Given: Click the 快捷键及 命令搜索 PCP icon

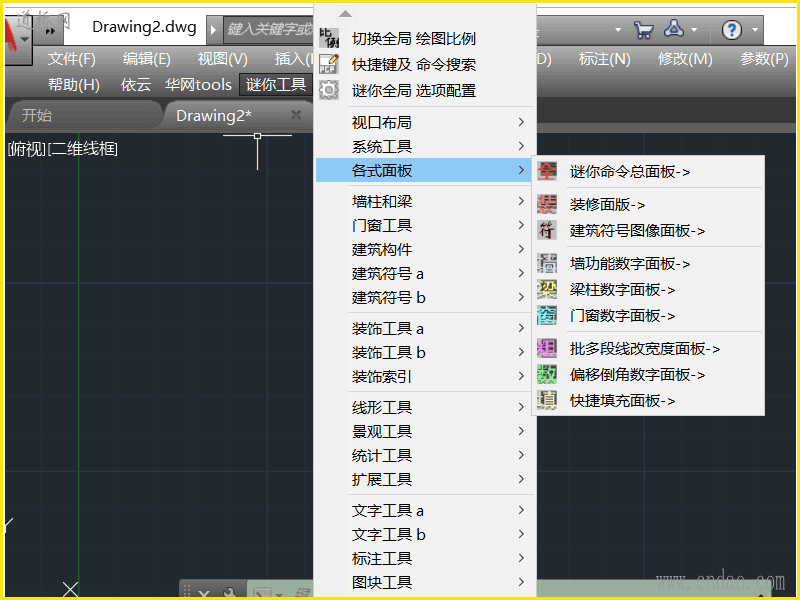Looking at the screenshot, I should pyautogui.click(x=329, y=64).
